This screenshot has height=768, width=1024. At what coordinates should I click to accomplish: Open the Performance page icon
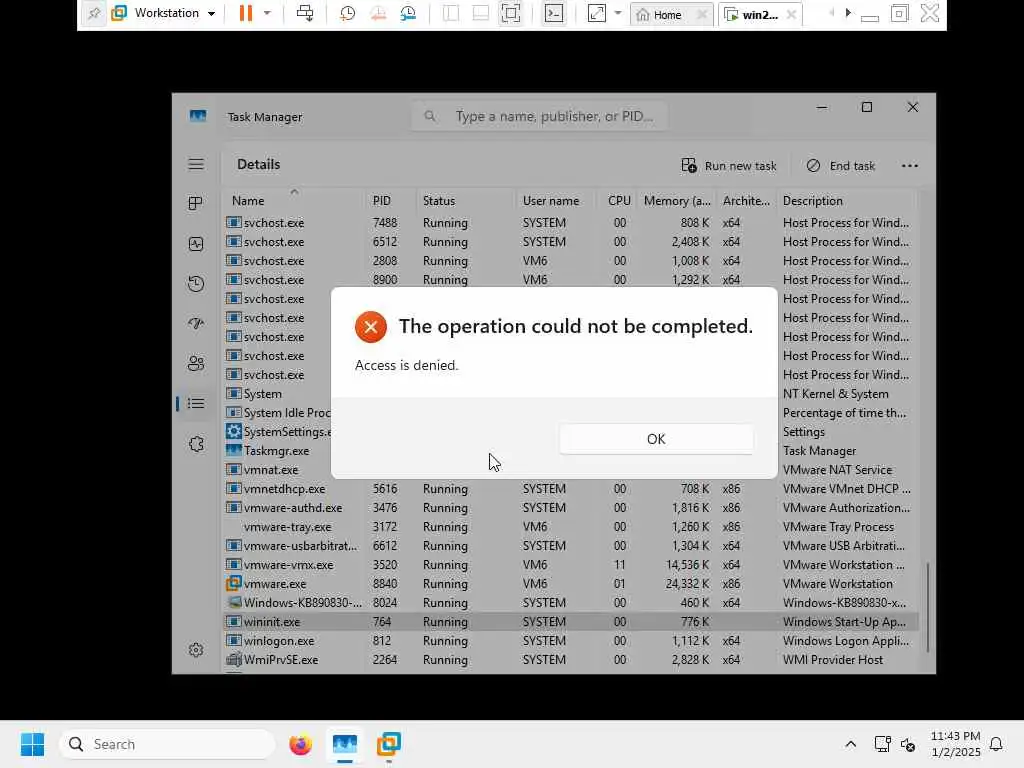pos(196,244)
